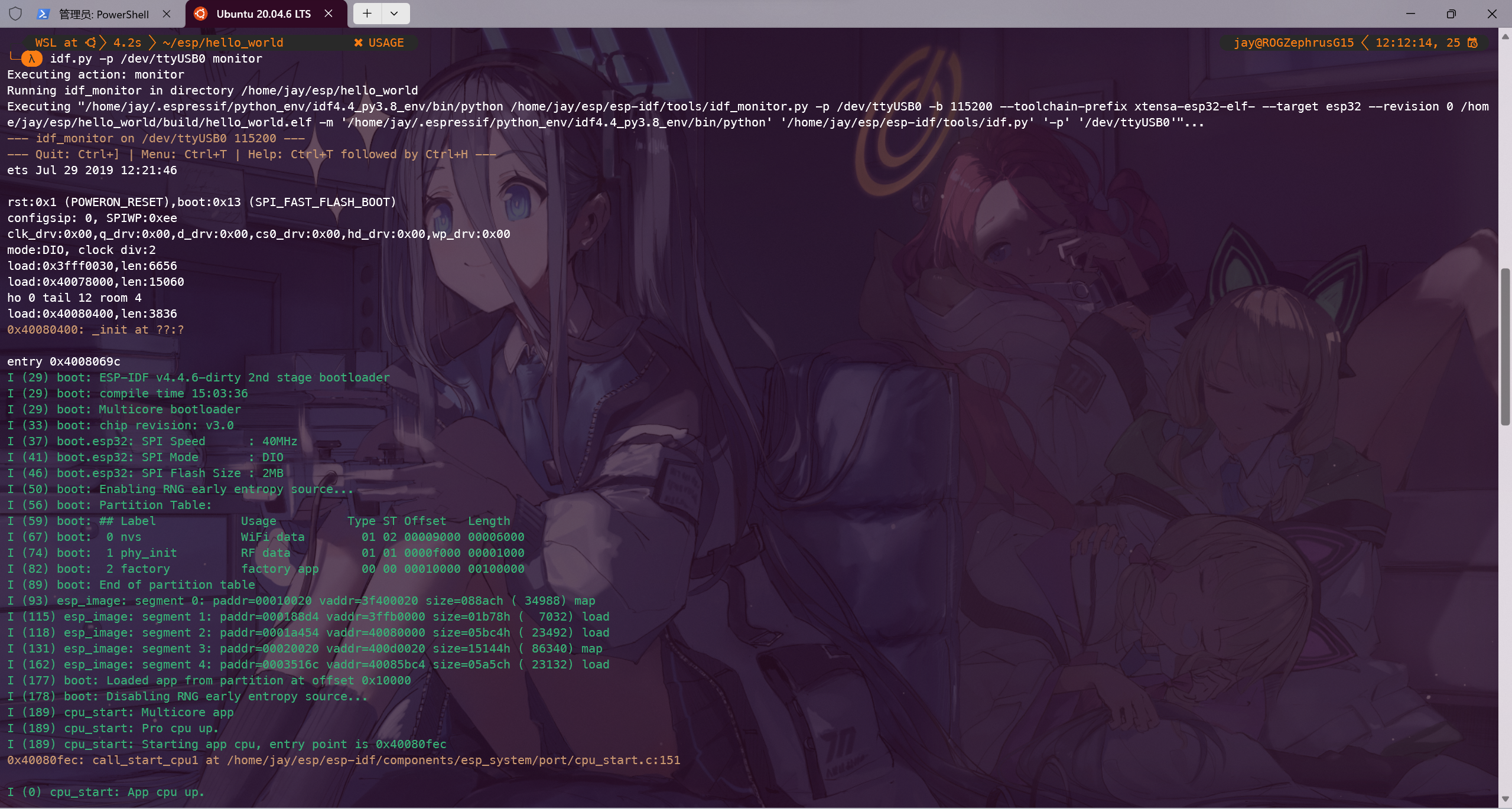The height and width of the screenshot is (809, 1512).
Task: Click the 'mode:DIO, clock div:2' line
Action: (82, 250)
